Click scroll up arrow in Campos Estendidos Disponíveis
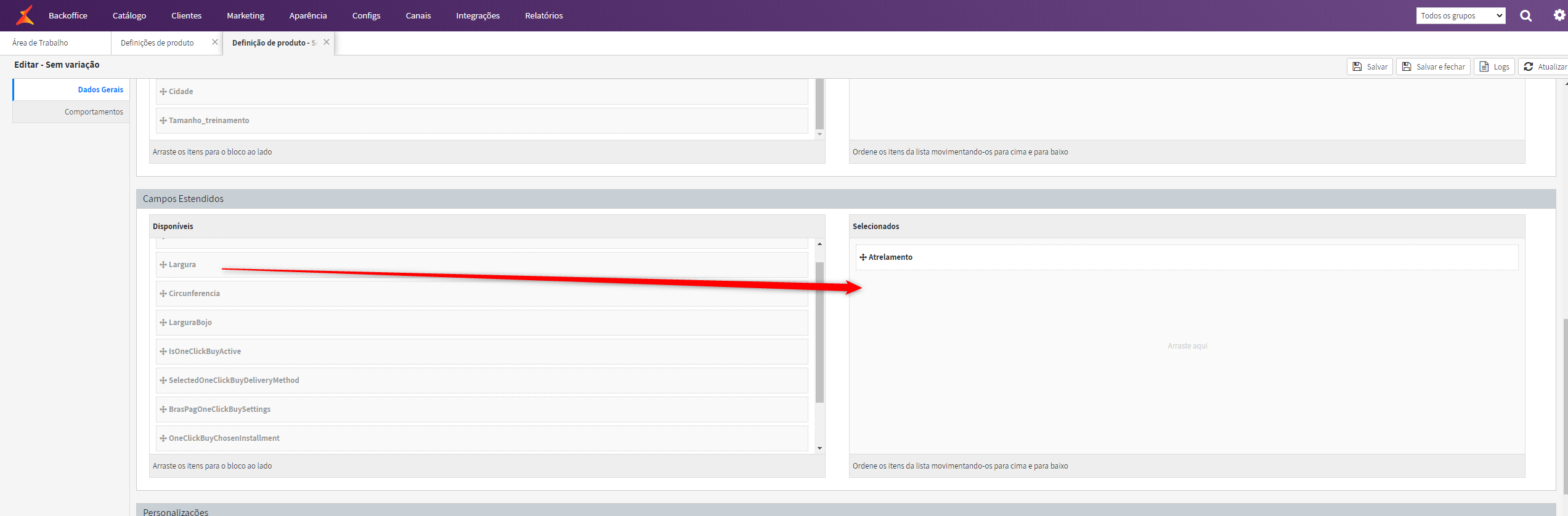 819,244
